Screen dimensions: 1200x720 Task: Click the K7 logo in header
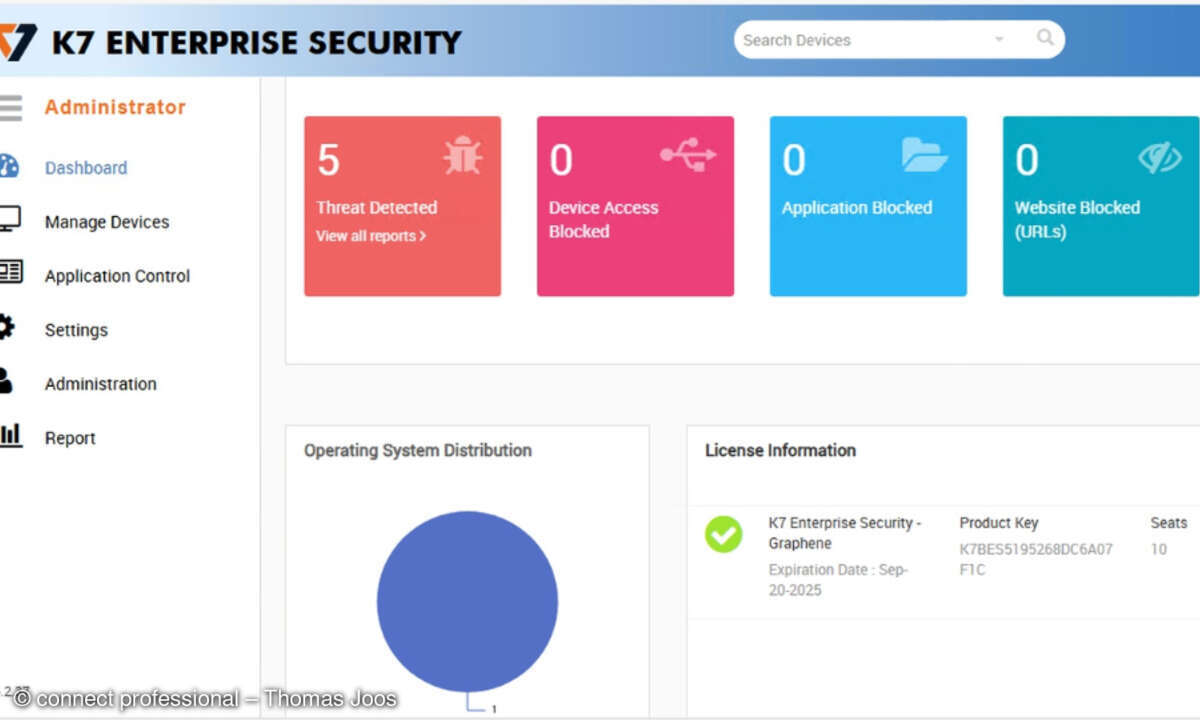(x=18, y=42)
